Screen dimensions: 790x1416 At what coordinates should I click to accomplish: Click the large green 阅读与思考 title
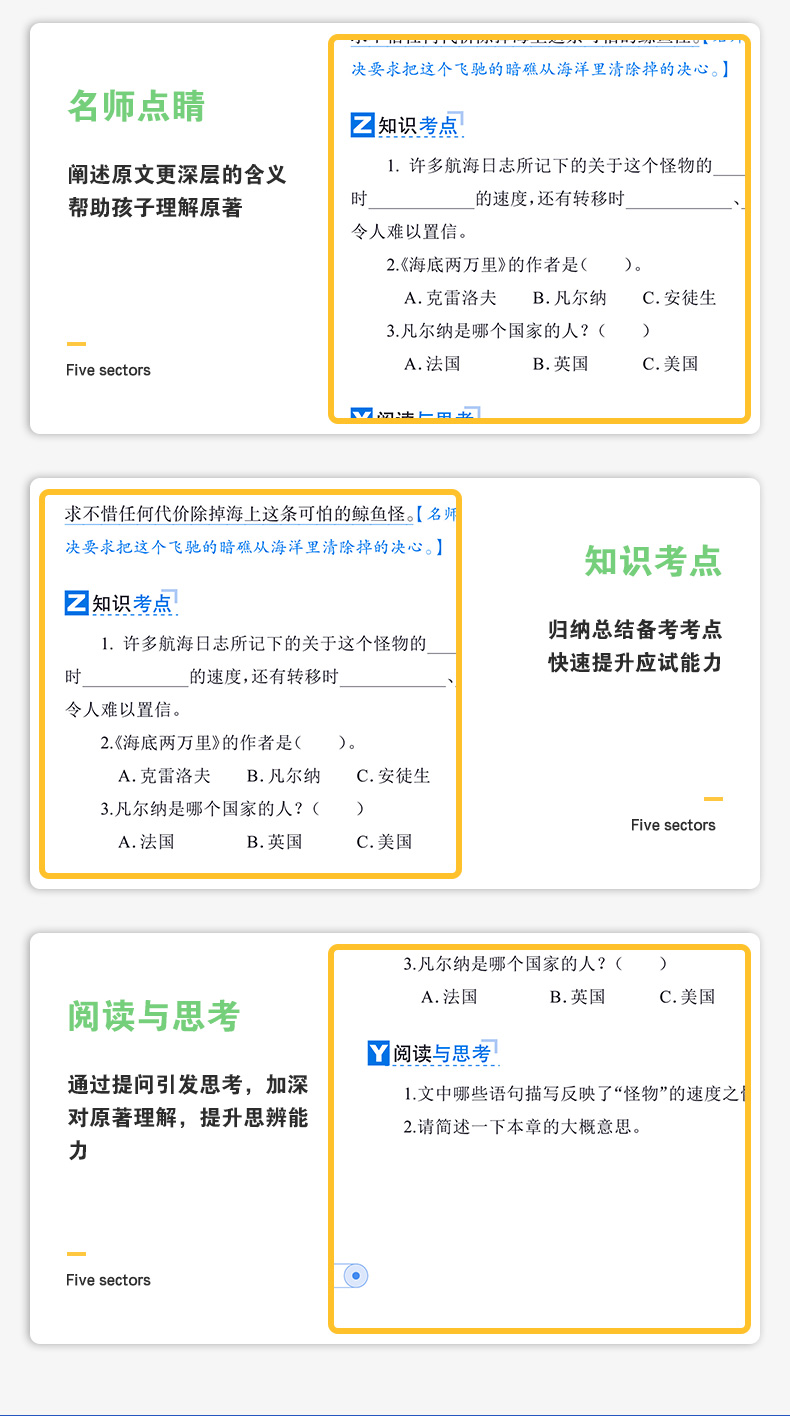coord(154,1016)
